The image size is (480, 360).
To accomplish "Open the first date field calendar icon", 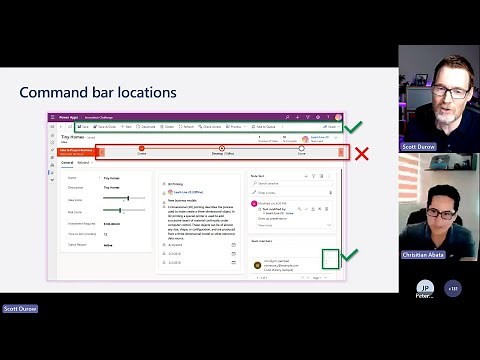I will [234, 245].
